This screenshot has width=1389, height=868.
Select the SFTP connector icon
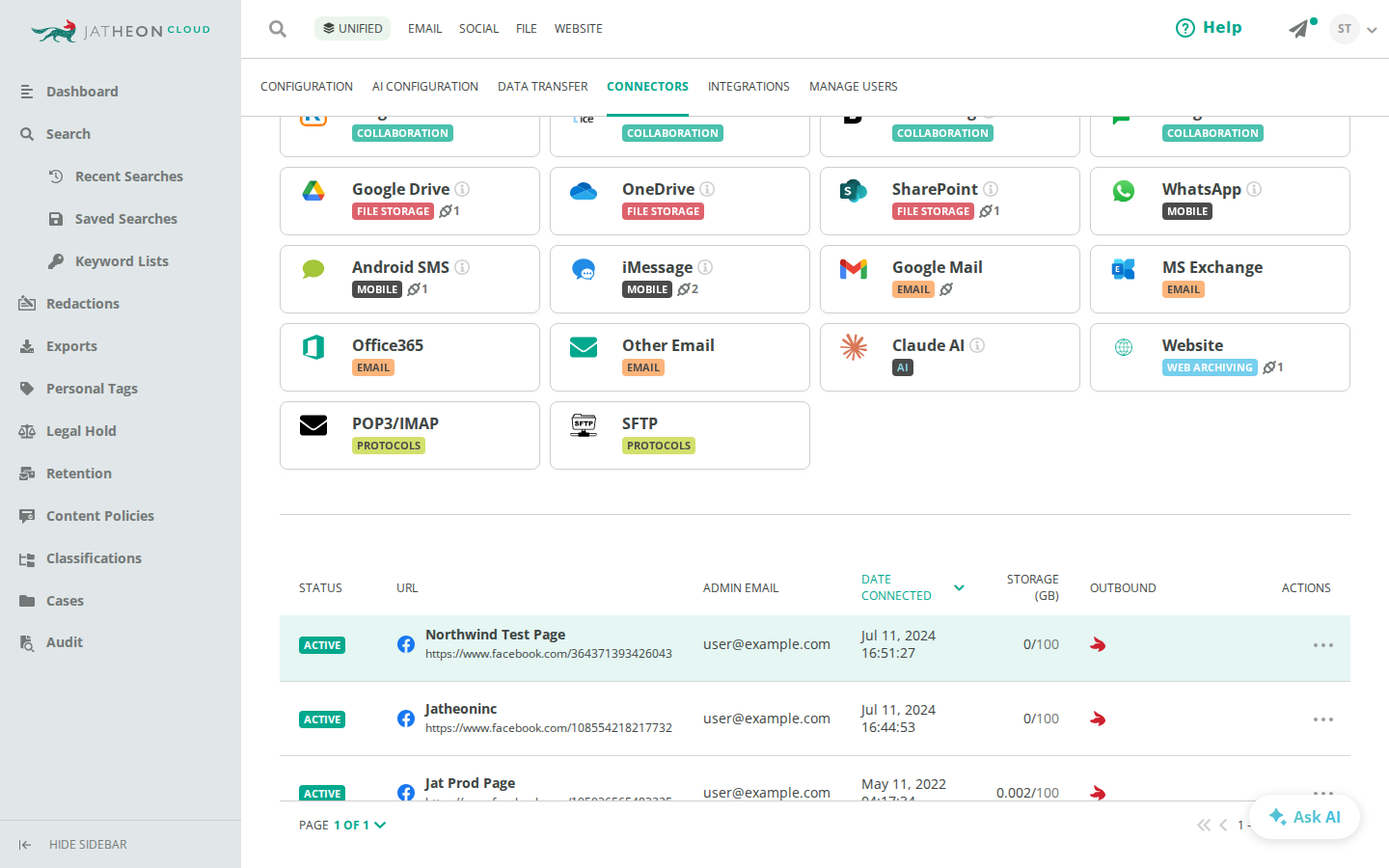[x=584, y=425]
